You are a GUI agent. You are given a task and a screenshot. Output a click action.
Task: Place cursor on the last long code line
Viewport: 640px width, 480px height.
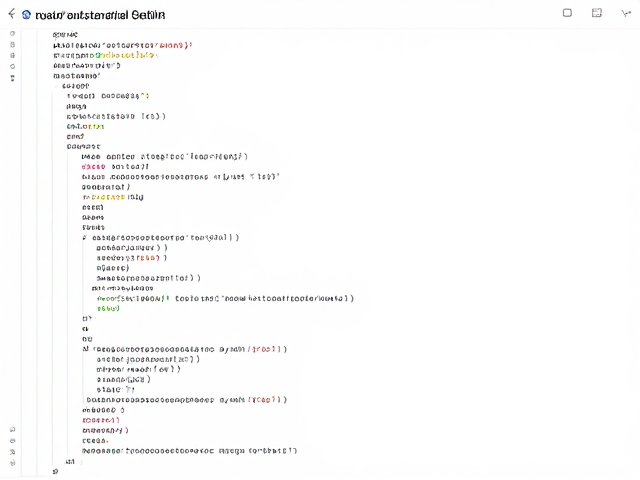click(189, 451)
